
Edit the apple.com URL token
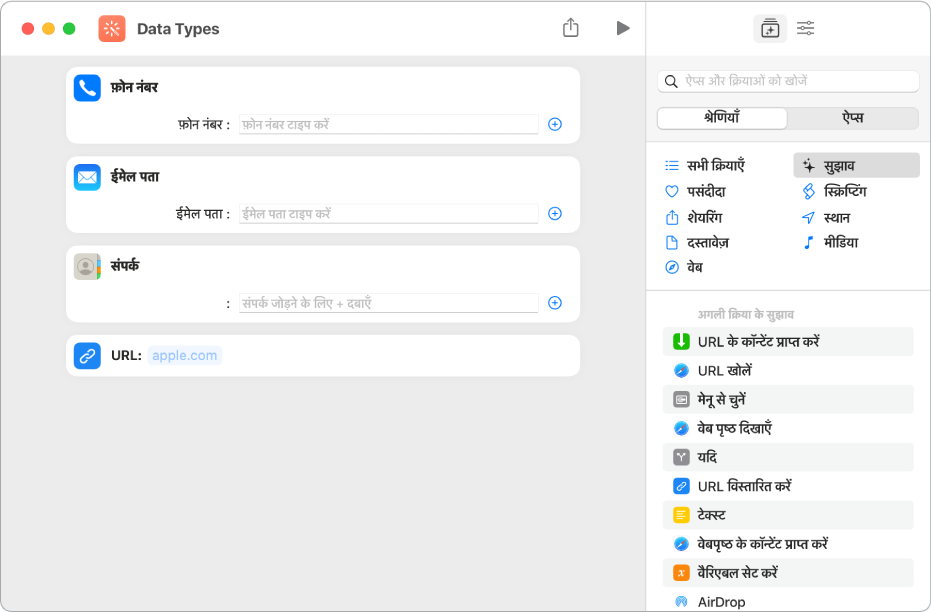point(185,356)
